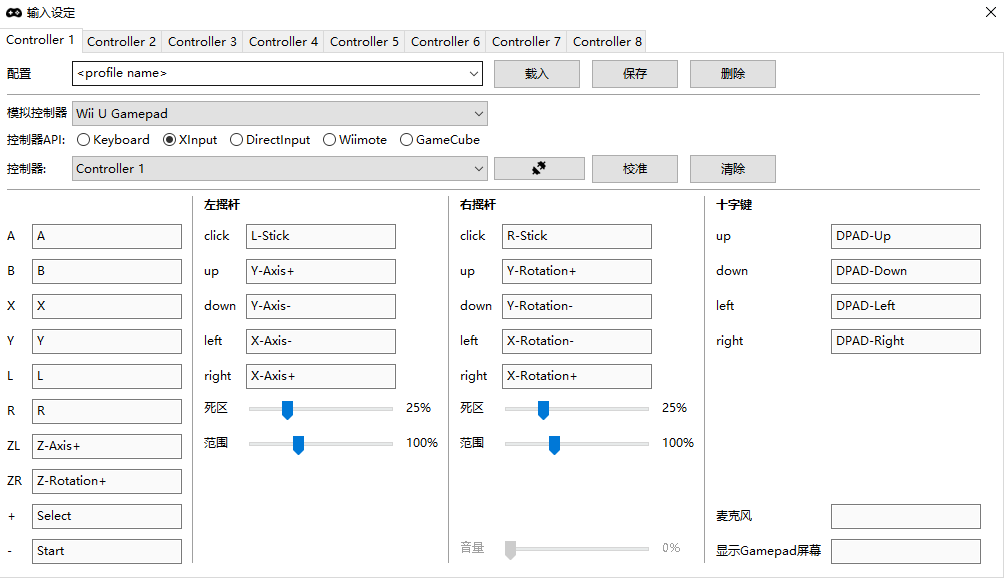Click the Y button mapping field

point(107,341)
